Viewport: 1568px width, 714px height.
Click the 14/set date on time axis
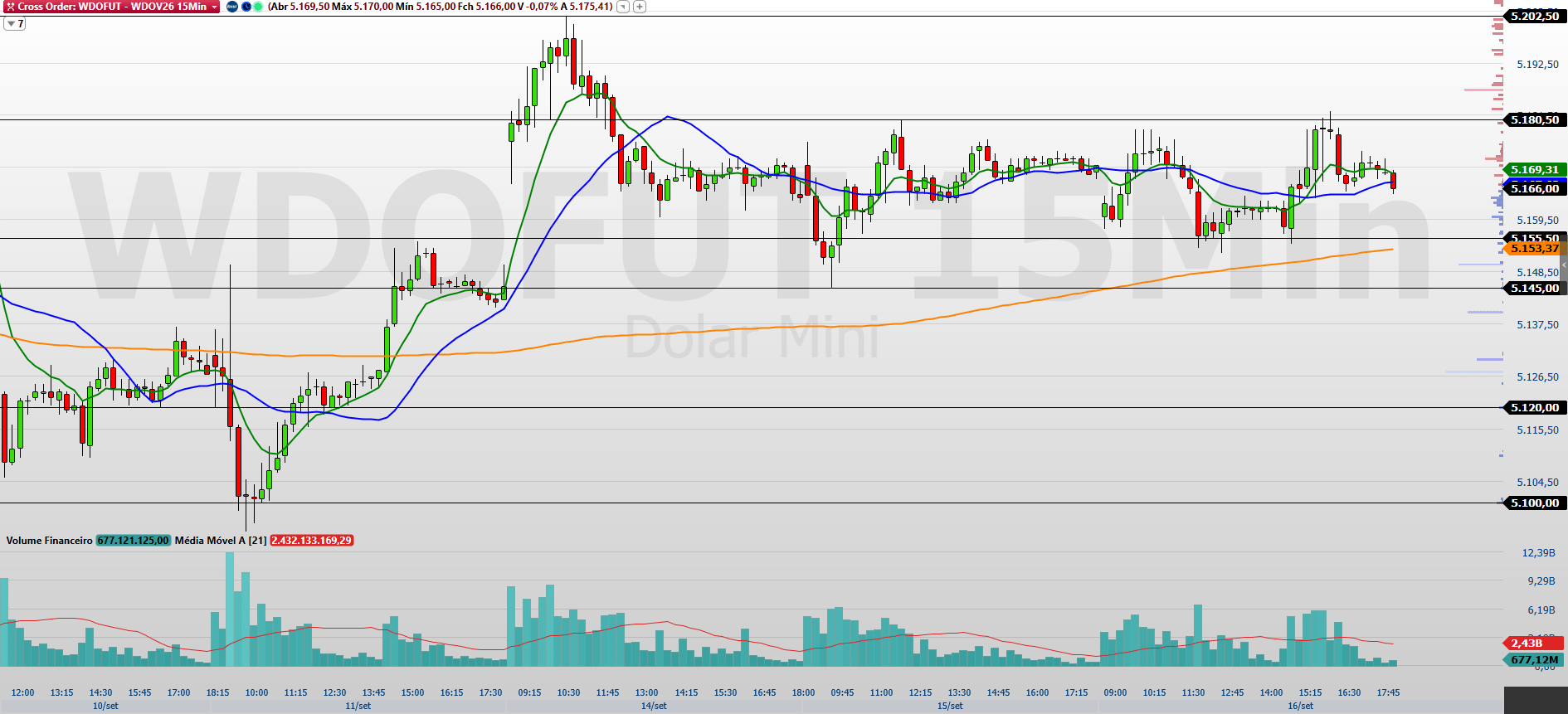654,707
